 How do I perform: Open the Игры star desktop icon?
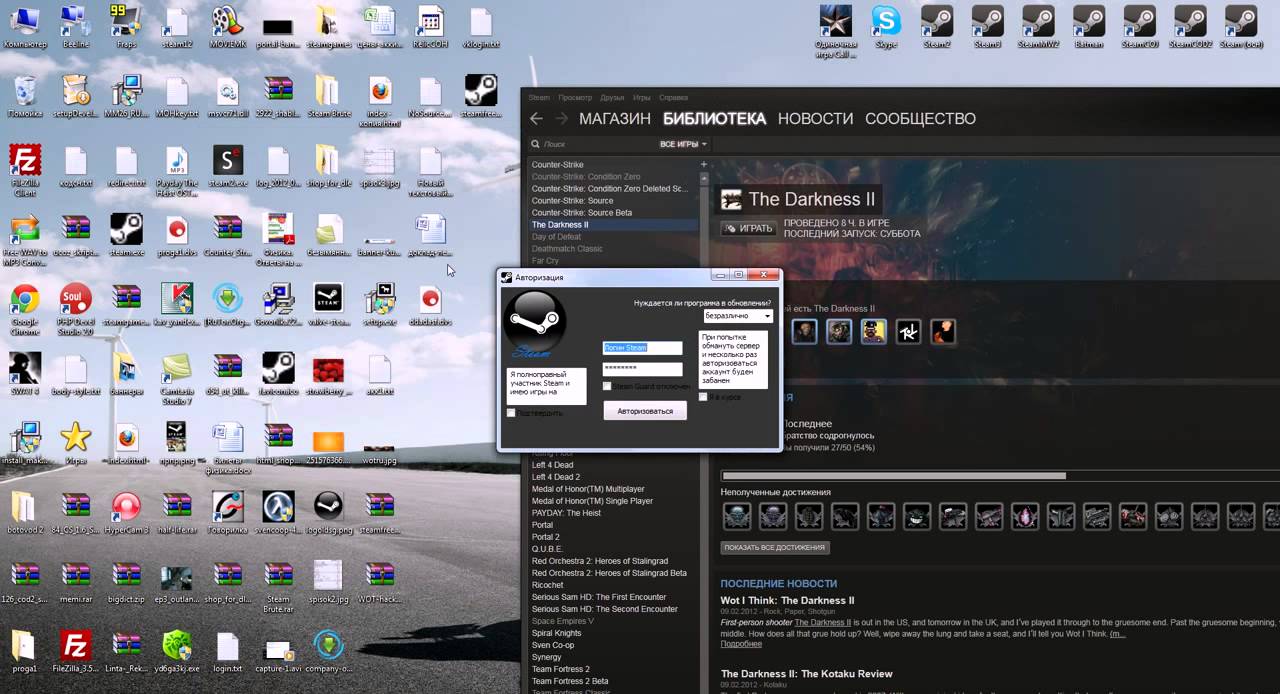click(76, 443)
